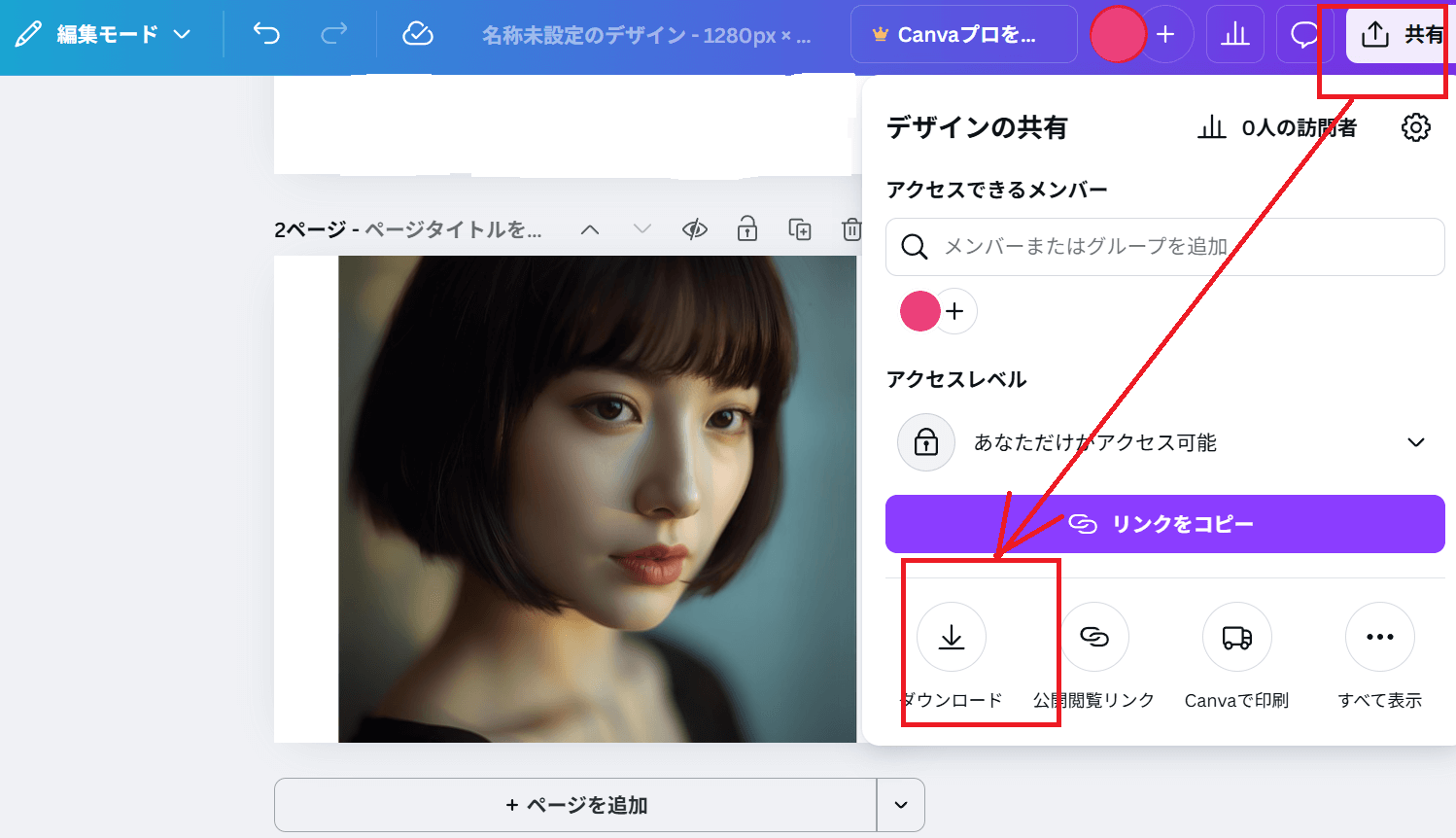Click the Add Page button
Image resolution: width=1456 pixels, height=838 pixels.
[x=575, y=805]
